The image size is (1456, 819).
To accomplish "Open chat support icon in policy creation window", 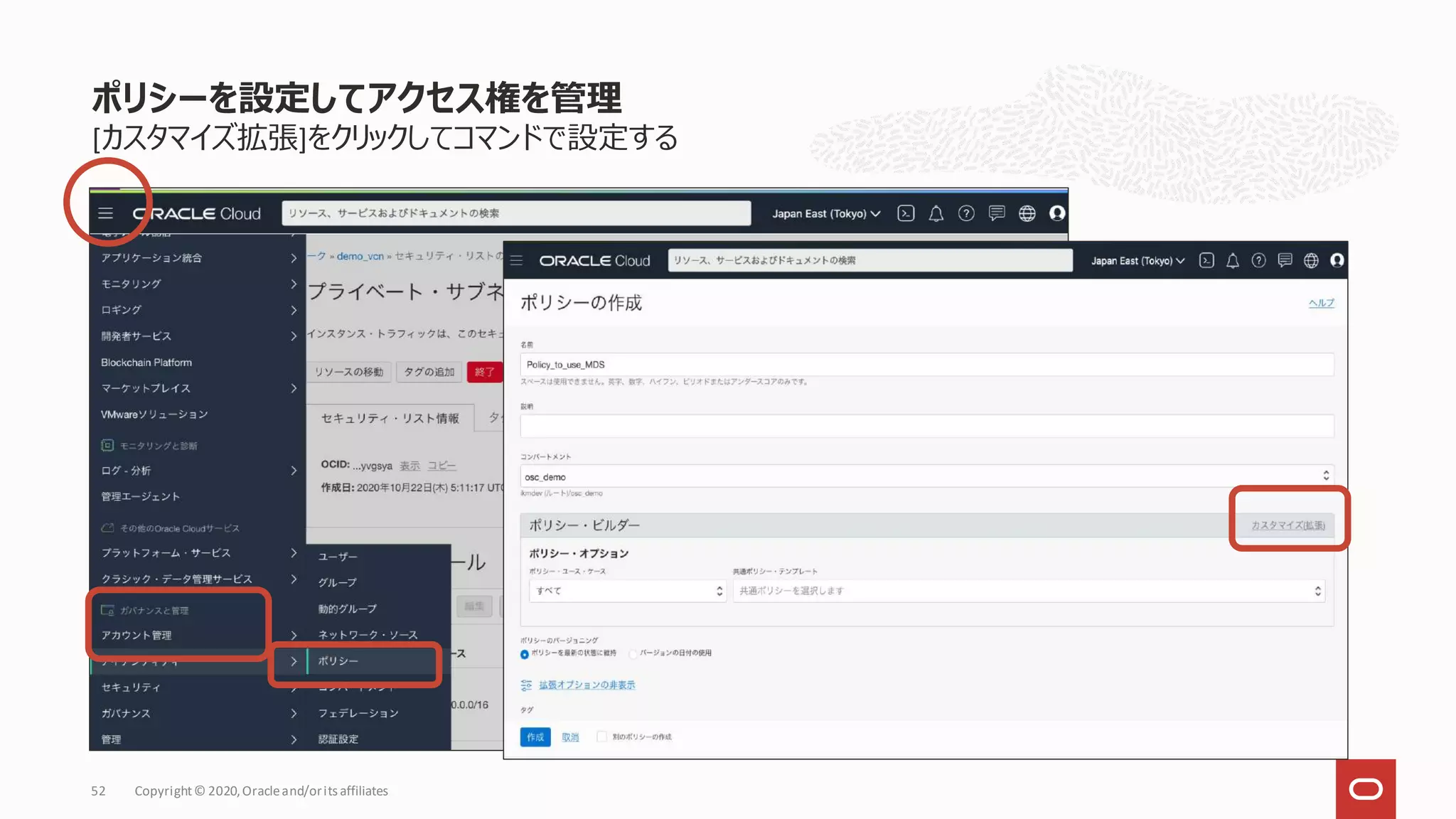I will [x=1285, y=260].
